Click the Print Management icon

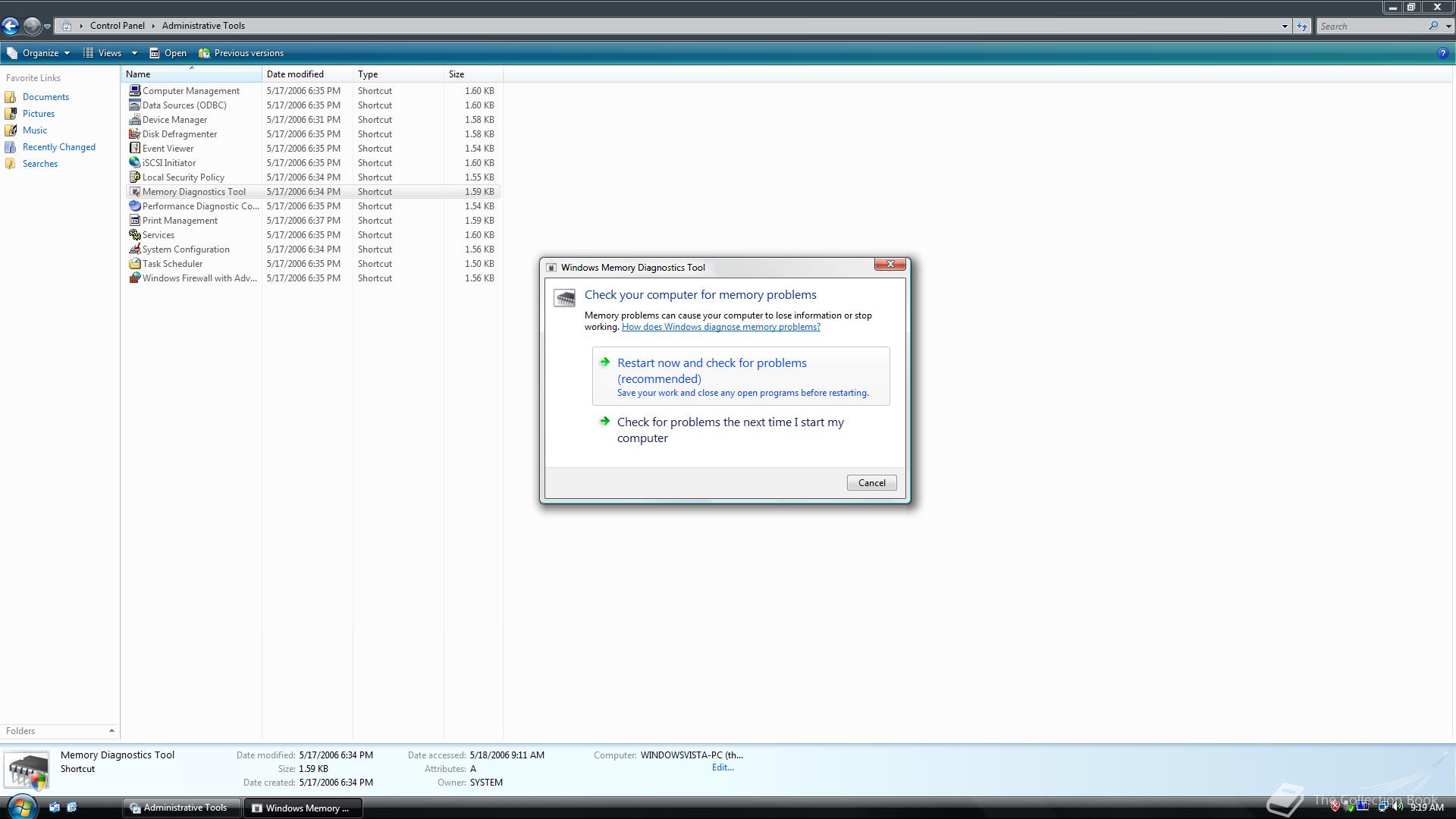coord(135,220)
